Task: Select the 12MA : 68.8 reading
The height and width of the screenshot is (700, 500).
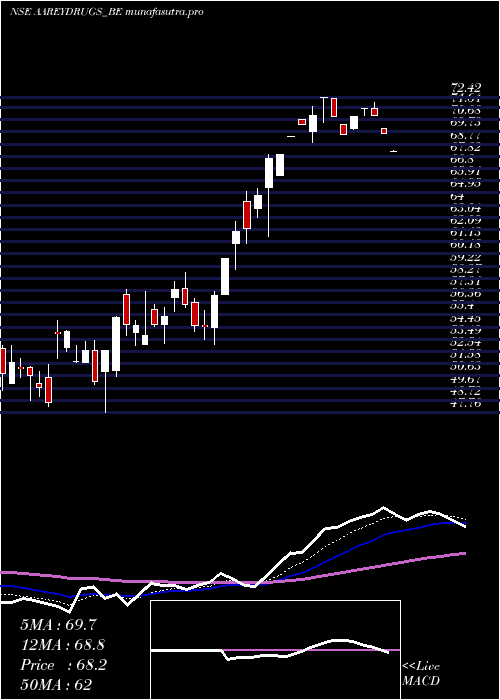Action: coord(62,645)
